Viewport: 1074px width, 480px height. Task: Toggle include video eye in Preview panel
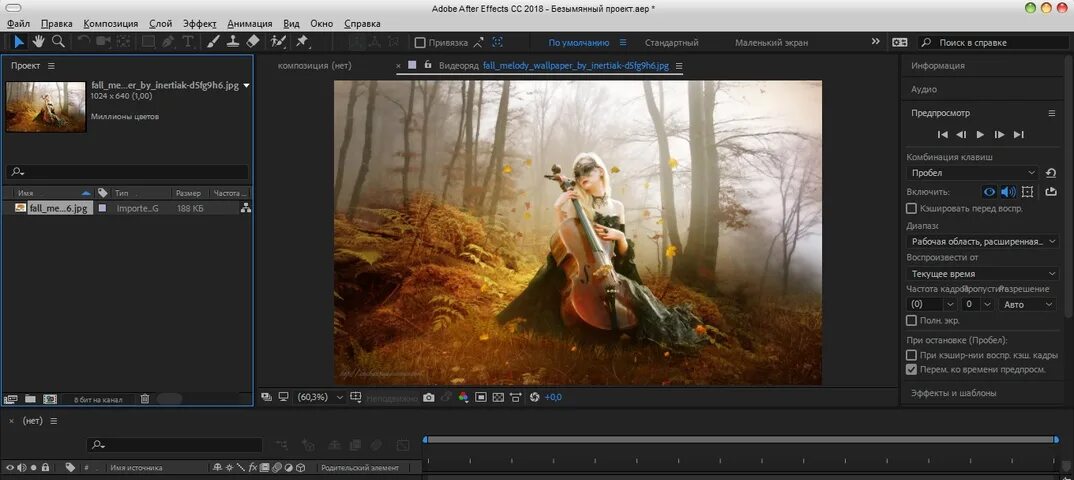tap(989, 192)
